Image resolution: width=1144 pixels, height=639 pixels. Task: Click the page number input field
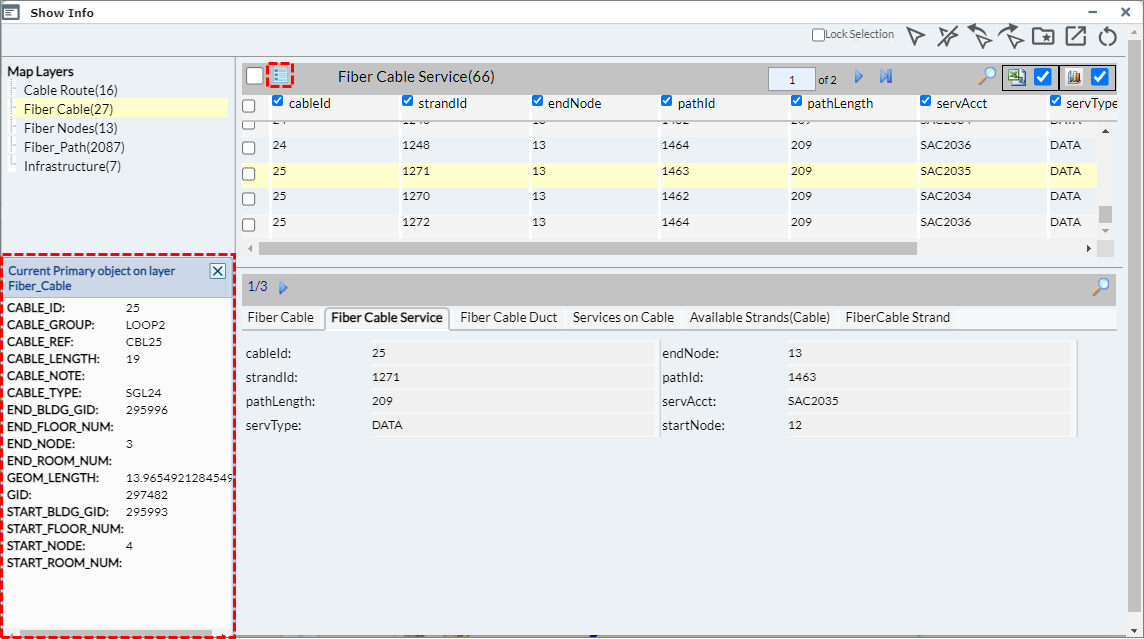click(792, 79)
